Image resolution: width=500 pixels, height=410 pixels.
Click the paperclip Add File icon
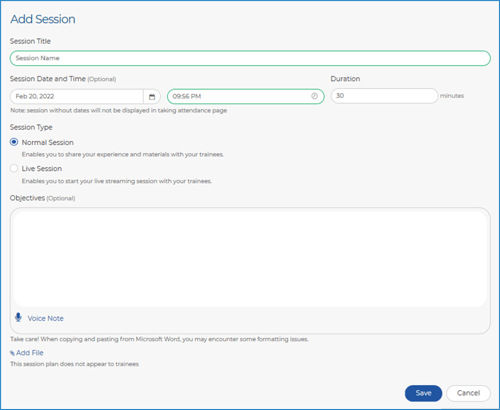coord(12,353)
